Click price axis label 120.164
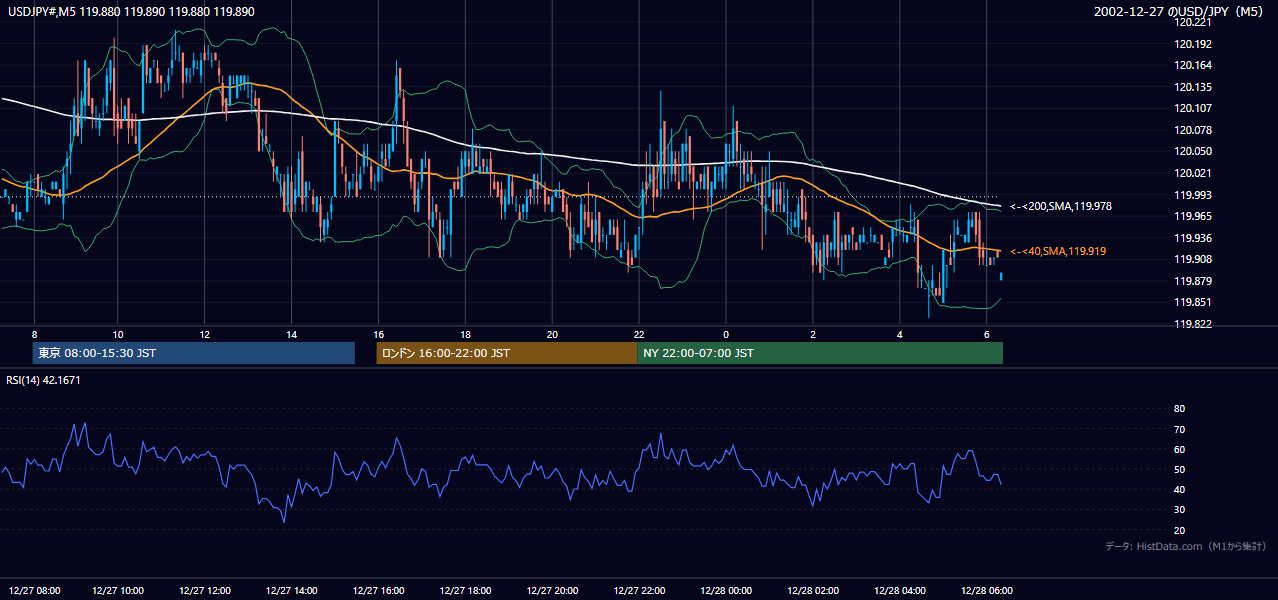This screenshot has width=1278, height=600. coord(1192,65)
